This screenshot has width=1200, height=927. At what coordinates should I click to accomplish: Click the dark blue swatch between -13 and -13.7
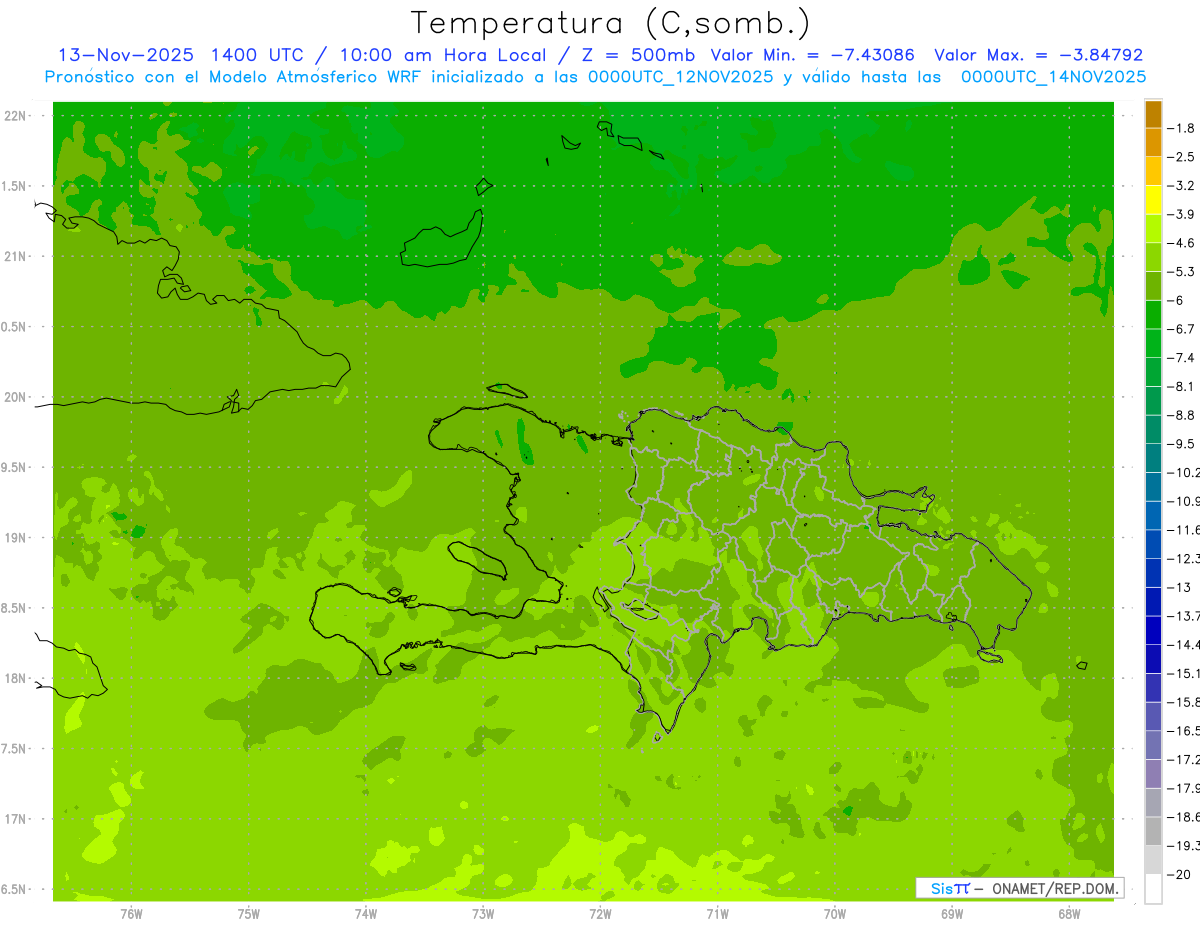pos(1153,602)
